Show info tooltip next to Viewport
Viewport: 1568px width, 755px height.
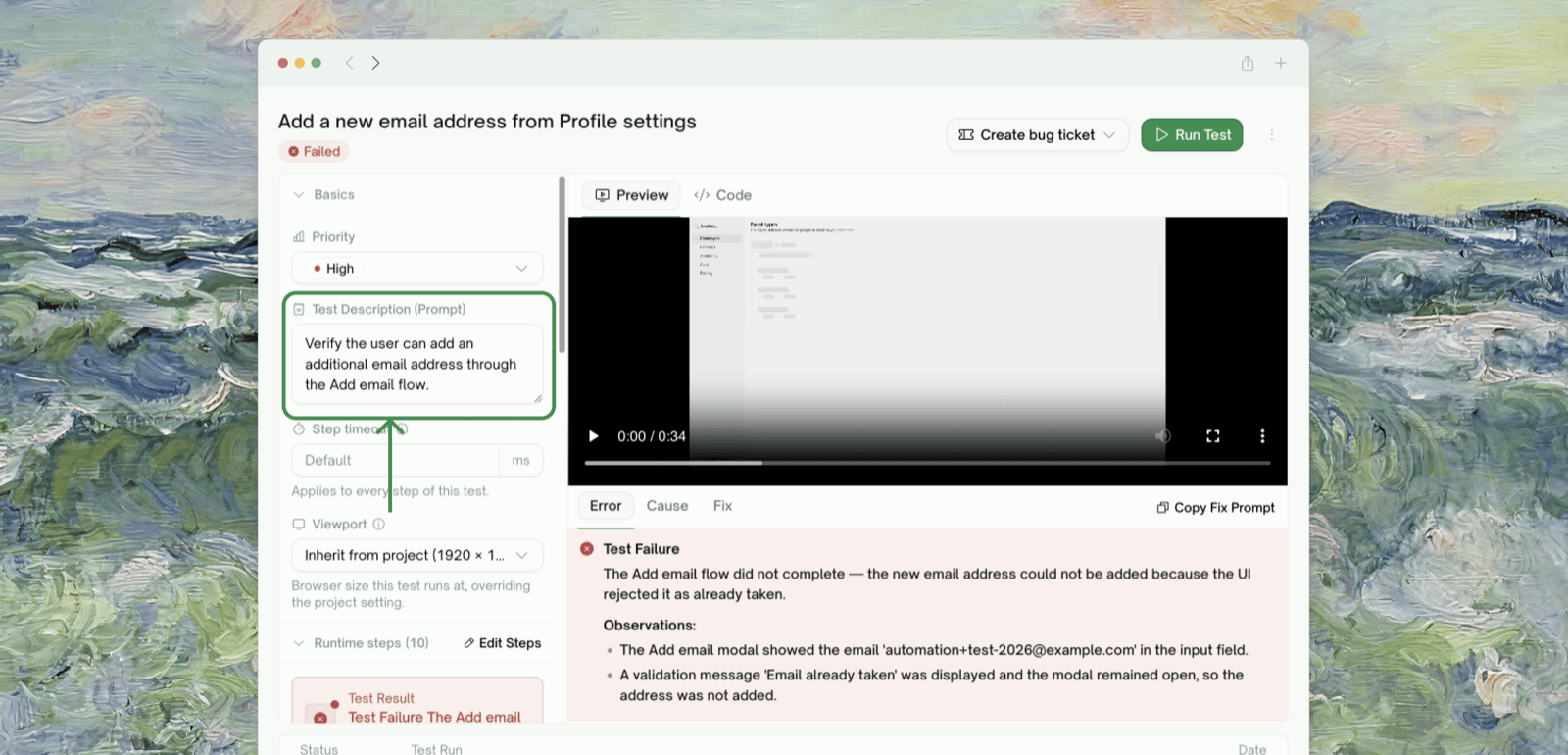tap(378, 525)
